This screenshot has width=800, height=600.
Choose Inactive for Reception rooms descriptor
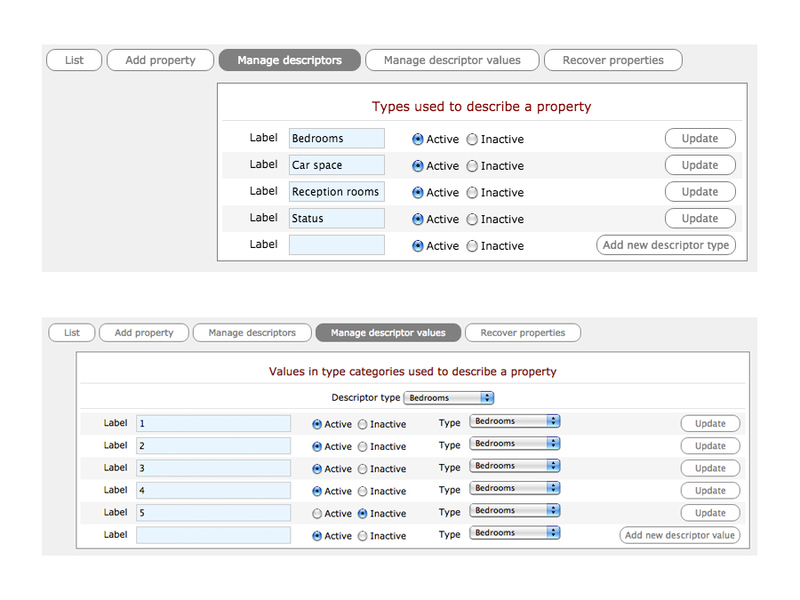click(x=472, y=193)
